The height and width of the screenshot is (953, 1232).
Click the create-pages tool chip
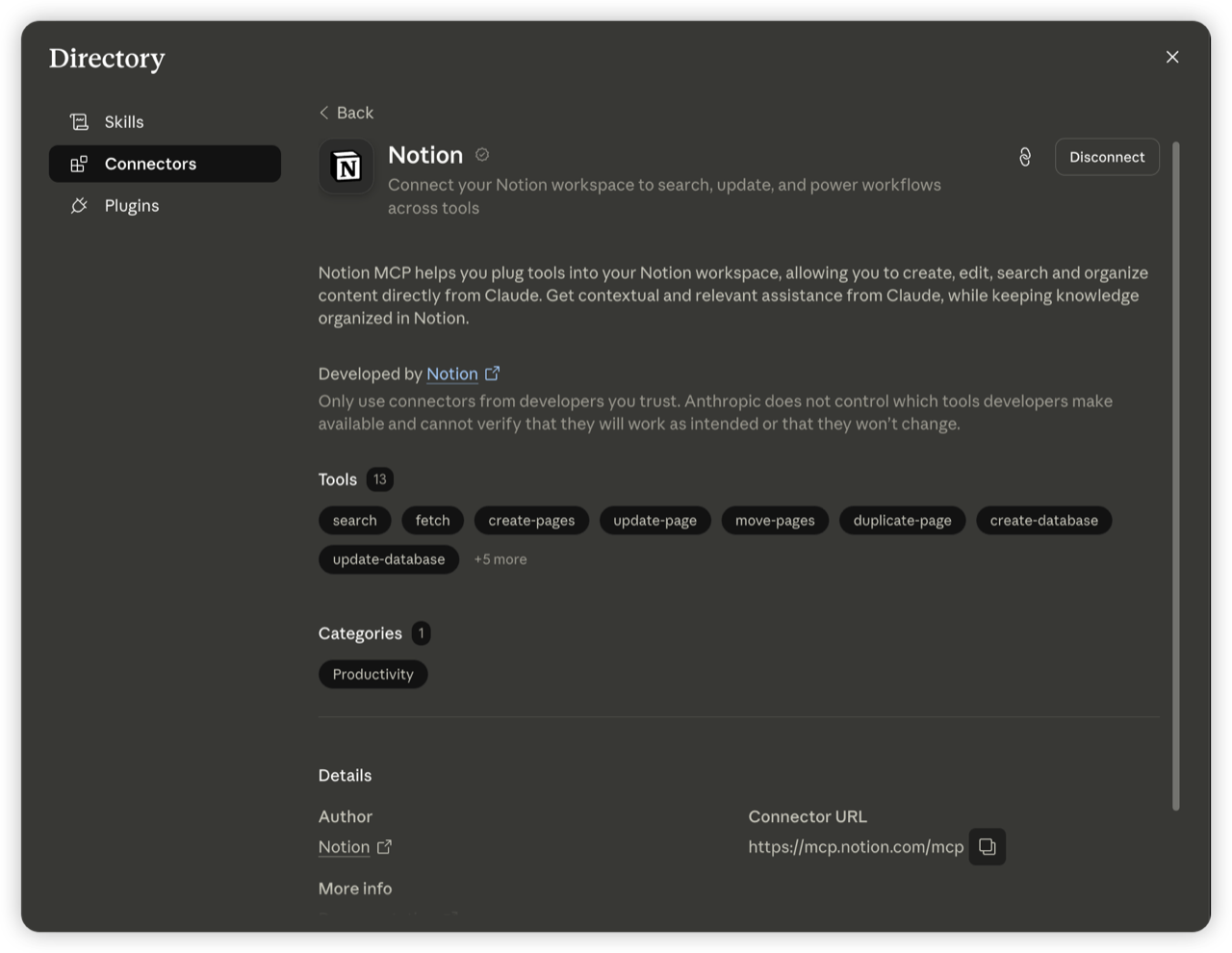coord(531,521)
